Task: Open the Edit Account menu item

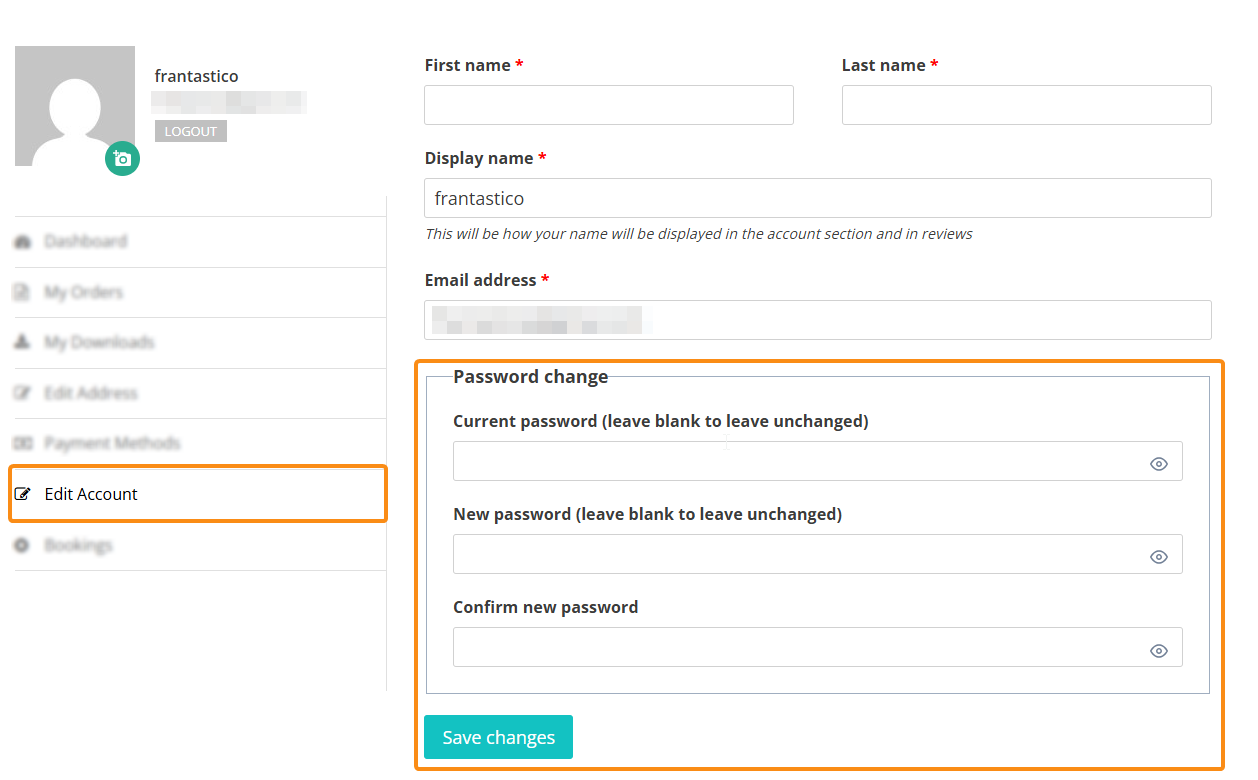Action: coord(92,494)
